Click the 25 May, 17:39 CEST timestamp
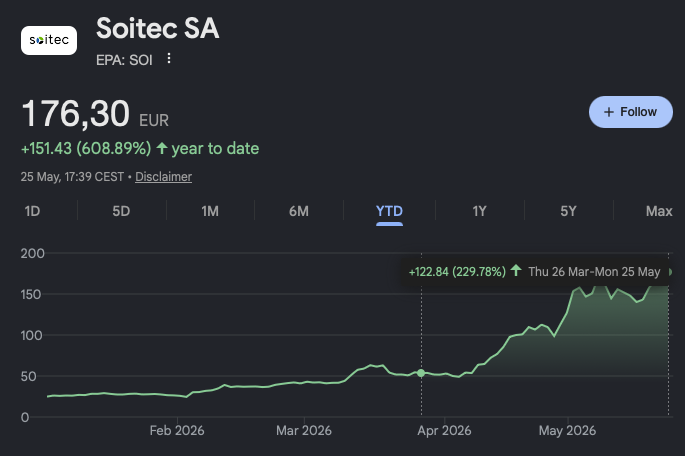Screen dimensions: 685x456 point(72,176)
